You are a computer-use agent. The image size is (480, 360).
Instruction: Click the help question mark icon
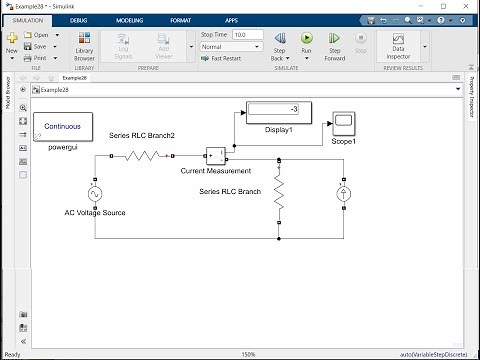pyautogui.click(x=441, y=20)
